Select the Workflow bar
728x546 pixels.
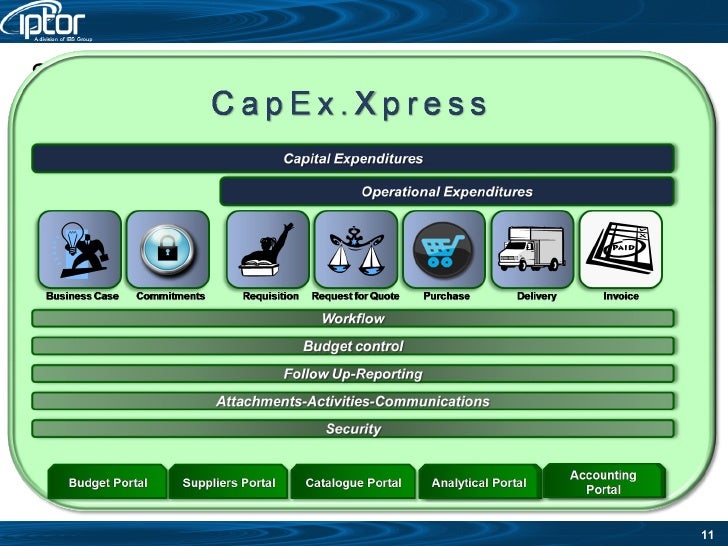coord(353,318)
